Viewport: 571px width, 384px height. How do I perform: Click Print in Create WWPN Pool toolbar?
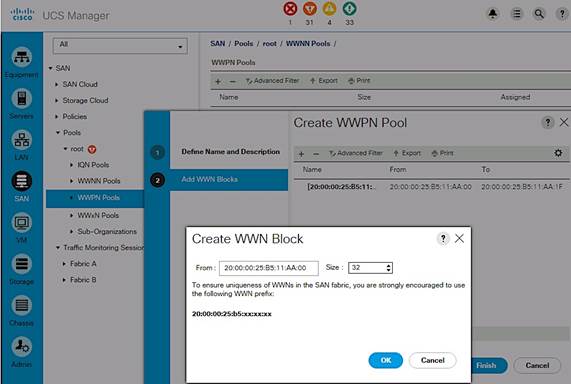pyautogui.click(x=442, y=153)
